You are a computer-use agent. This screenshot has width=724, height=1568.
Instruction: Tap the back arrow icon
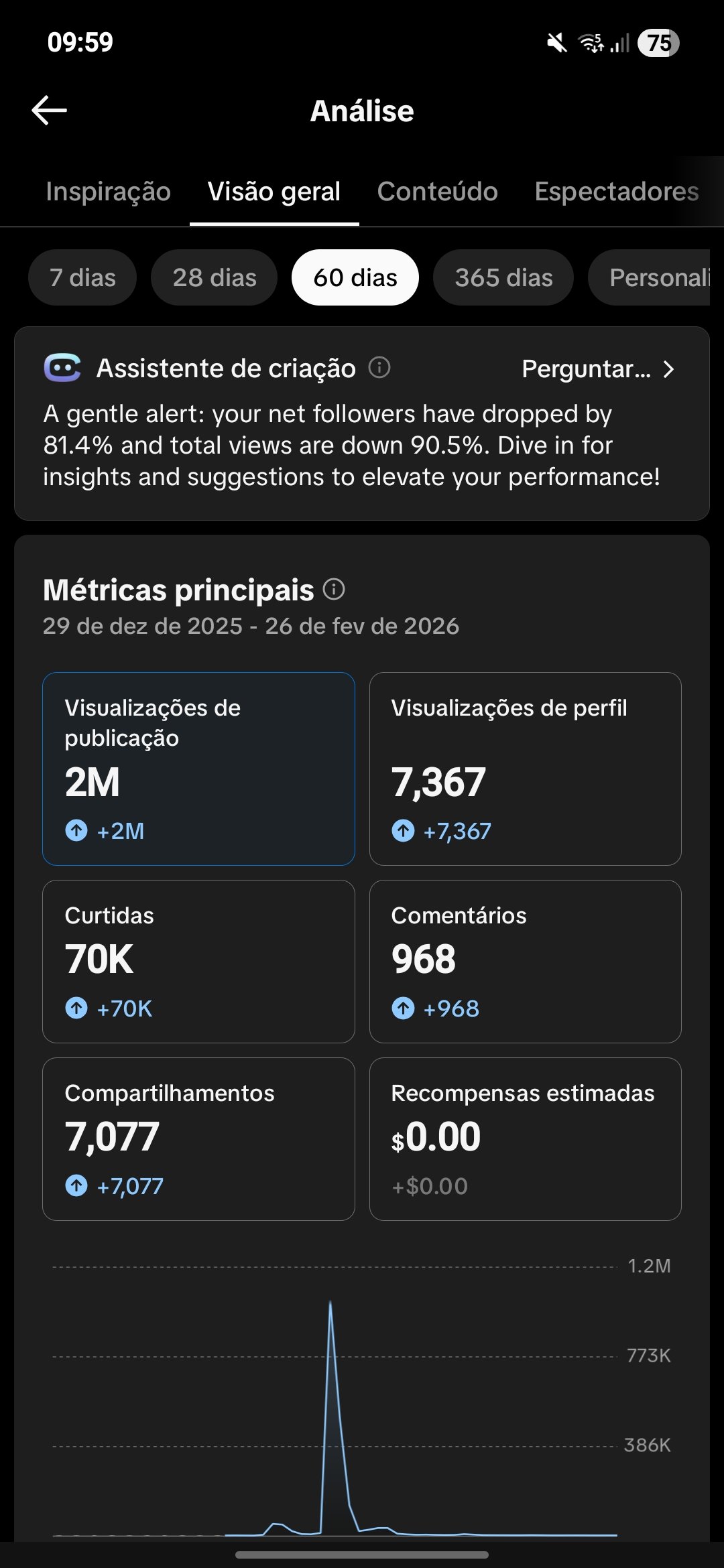50,111
